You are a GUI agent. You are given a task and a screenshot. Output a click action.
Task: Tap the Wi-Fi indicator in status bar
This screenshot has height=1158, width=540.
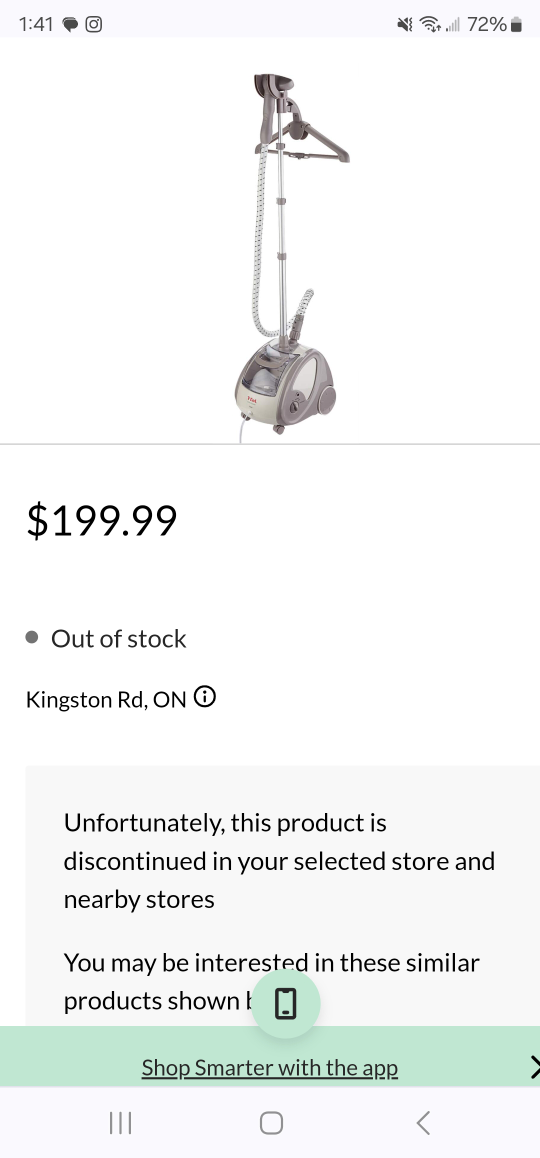(x=429, y=24)
